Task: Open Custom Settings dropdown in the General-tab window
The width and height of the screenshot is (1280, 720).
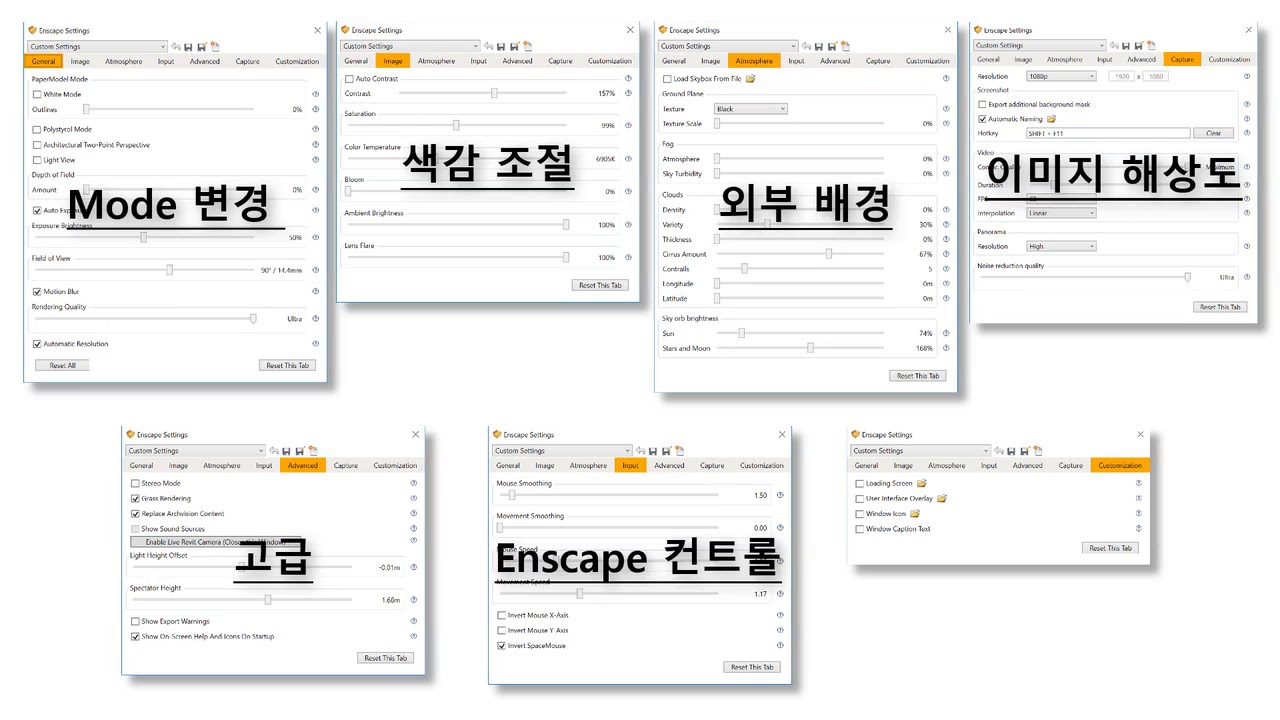Action: [98, 46]
